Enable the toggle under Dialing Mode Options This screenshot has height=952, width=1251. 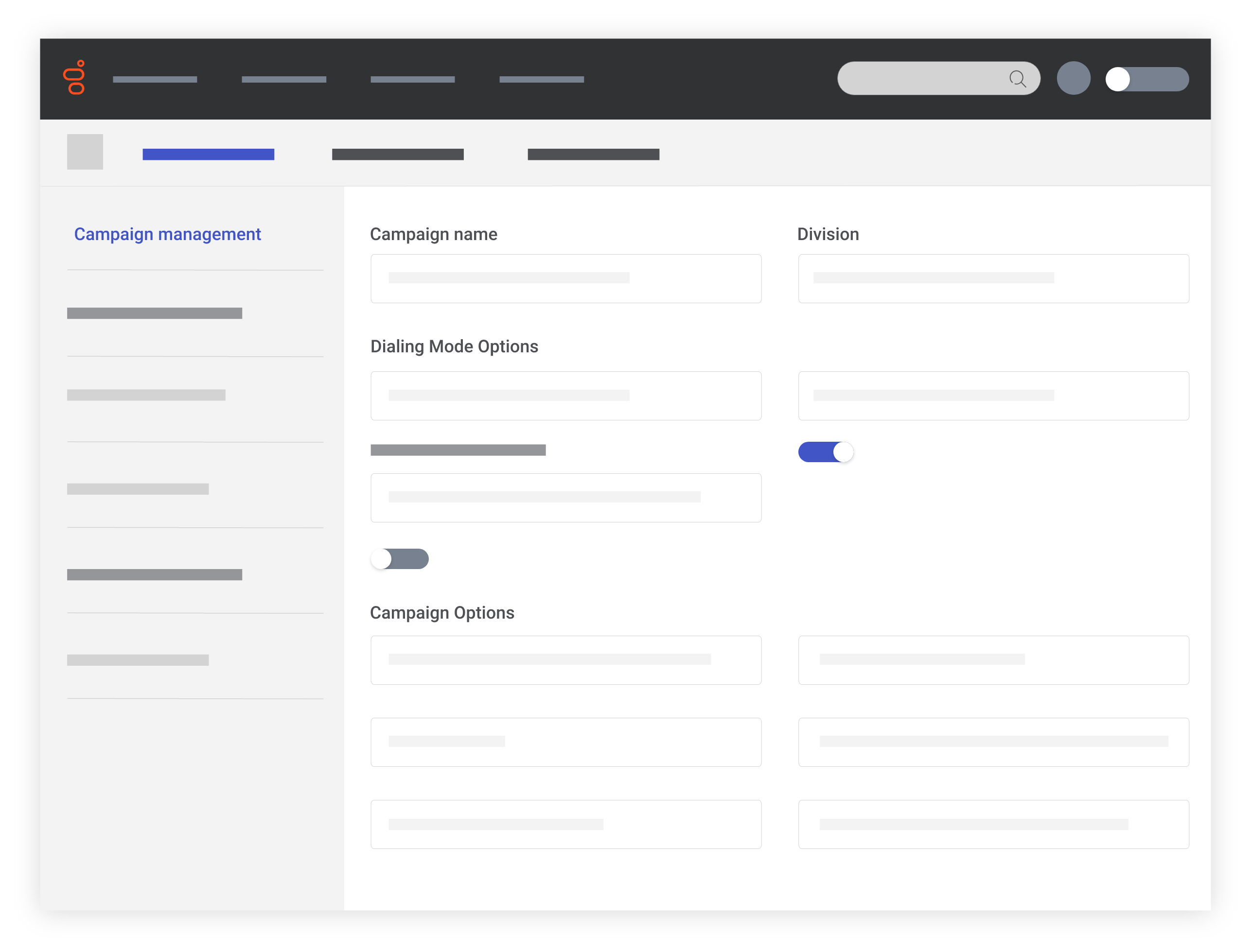400,559
